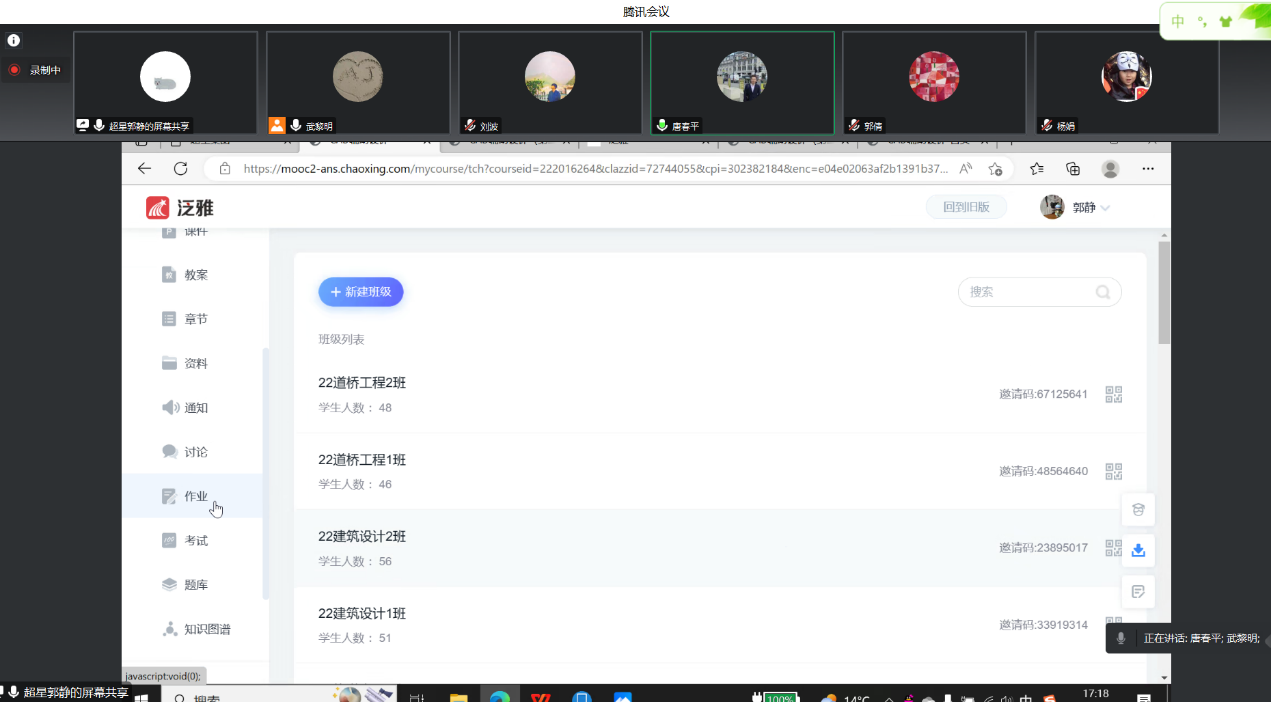Click the 学生人数 48 text

coord(355,408)
